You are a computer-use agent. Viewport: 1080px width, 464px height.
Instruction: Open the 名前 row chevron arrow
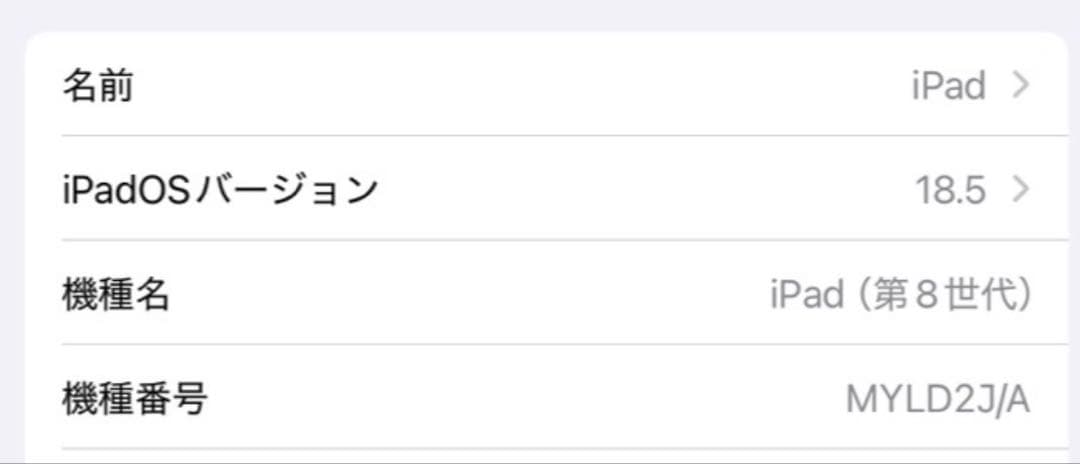[1020, 85]
